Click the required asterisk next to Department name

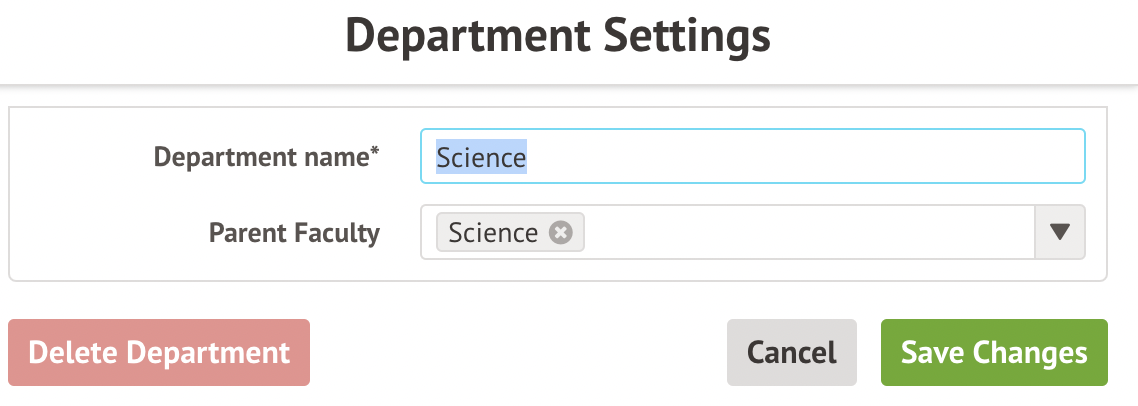[x=375, y=152]
